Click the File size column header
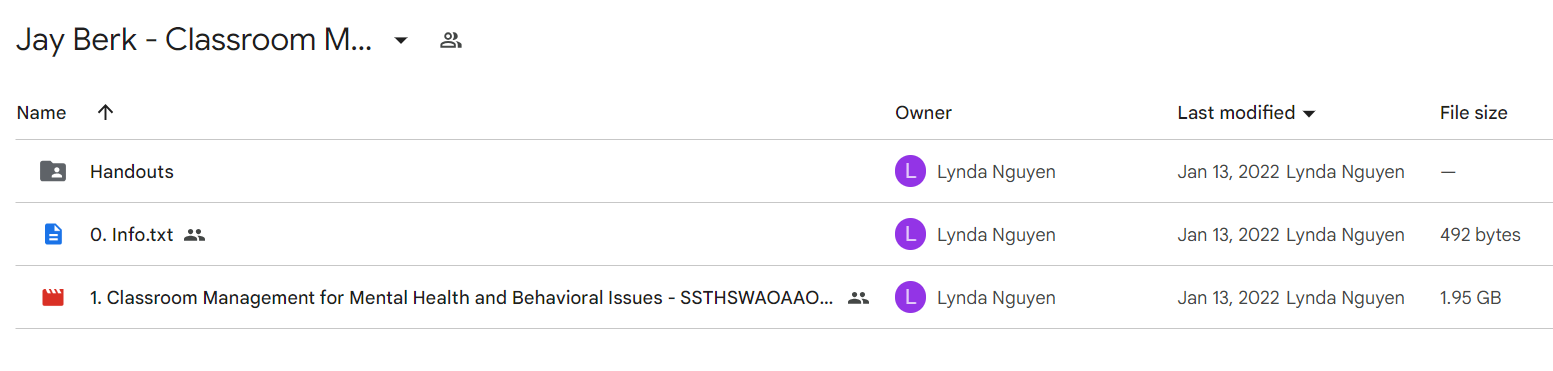This screenshot has height=371, width=1553. [1473, 113]
